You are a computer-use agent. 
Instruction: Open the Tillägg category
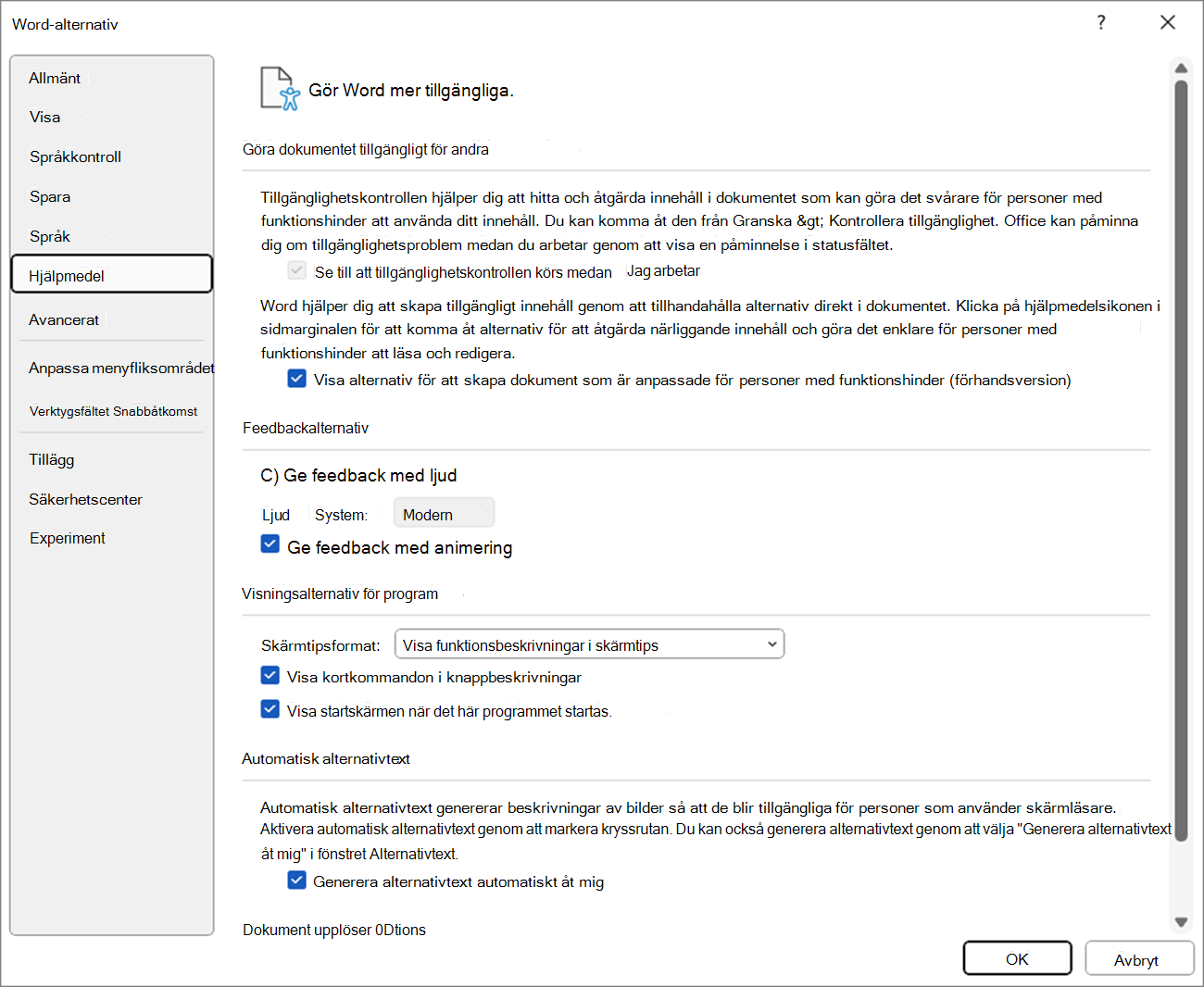(x=52, y=459)
